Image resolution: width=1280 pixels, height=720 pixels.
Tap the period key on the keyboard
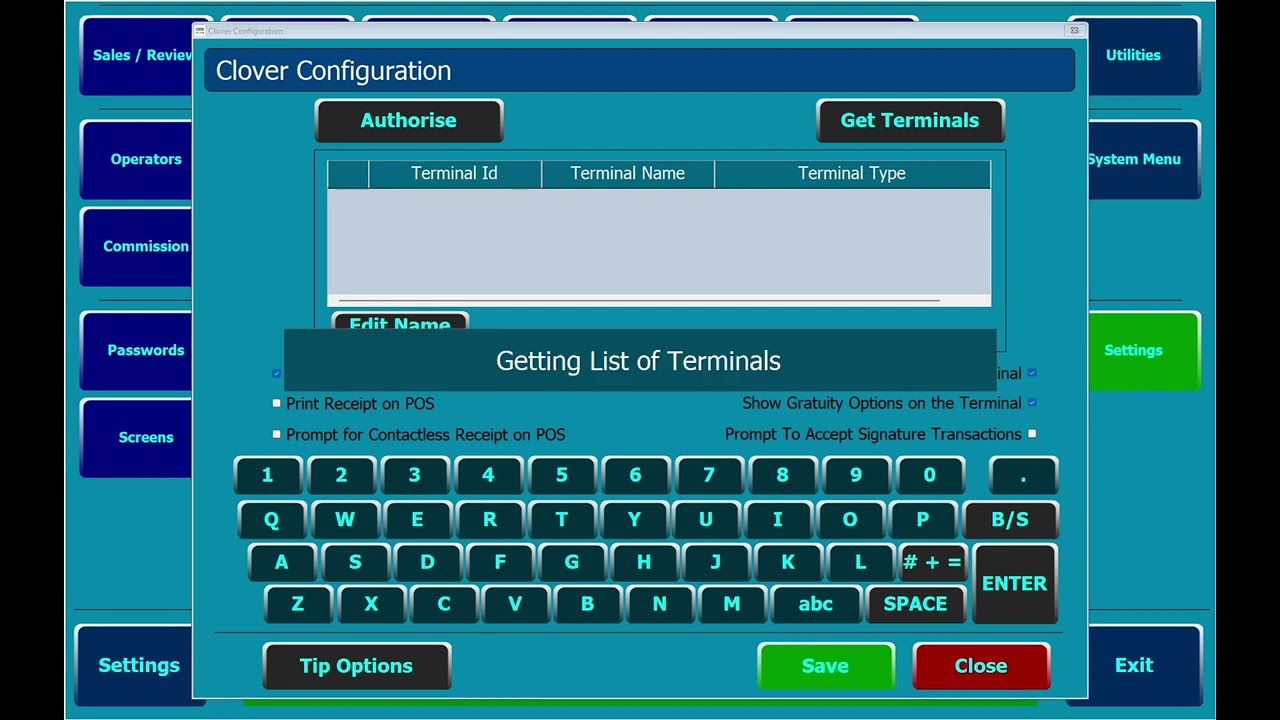click(x=1023, y=476)
